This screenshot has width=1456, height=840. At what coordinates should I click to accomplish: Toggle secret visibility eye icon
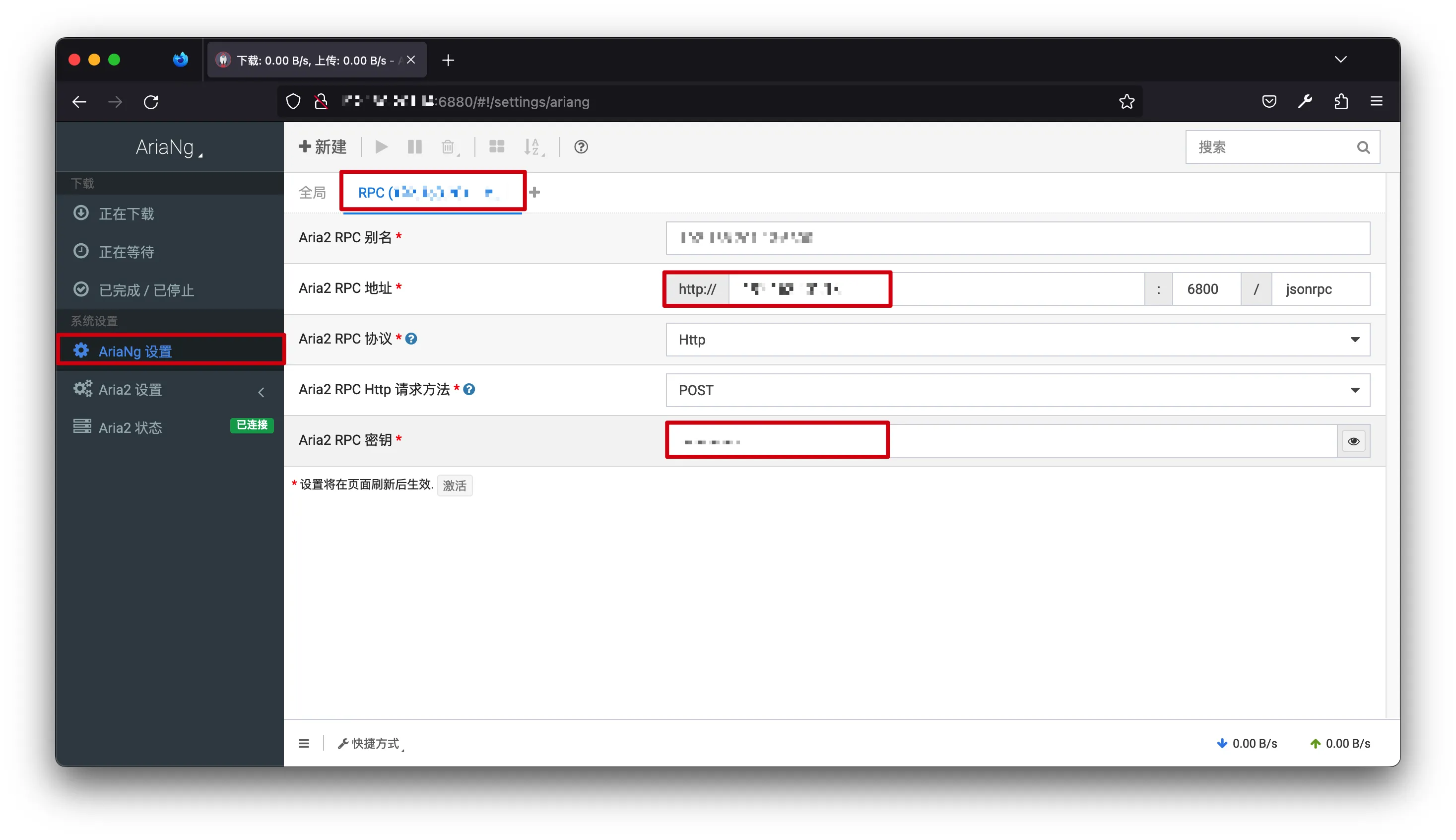[1353, 441]
